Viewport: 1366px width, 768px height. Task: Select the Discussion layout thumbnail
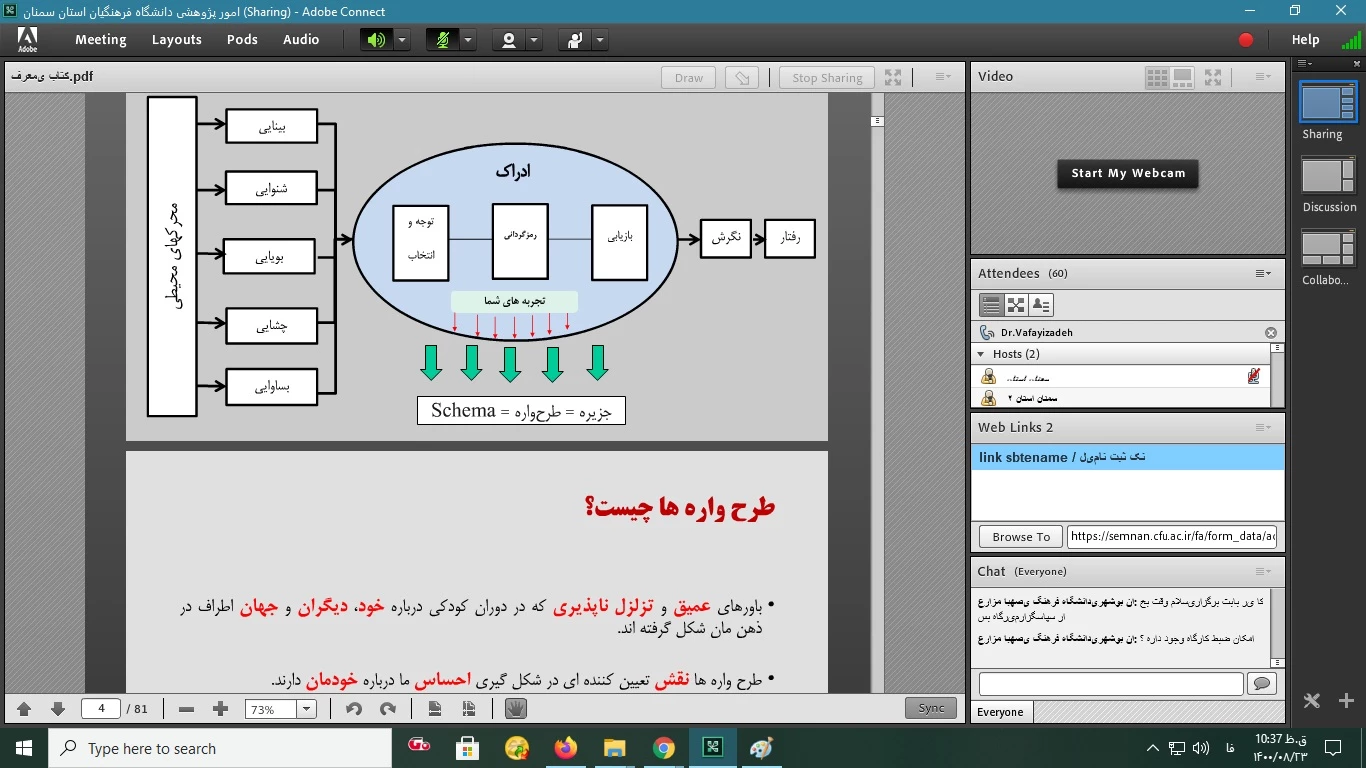(x=1328, y=176)
